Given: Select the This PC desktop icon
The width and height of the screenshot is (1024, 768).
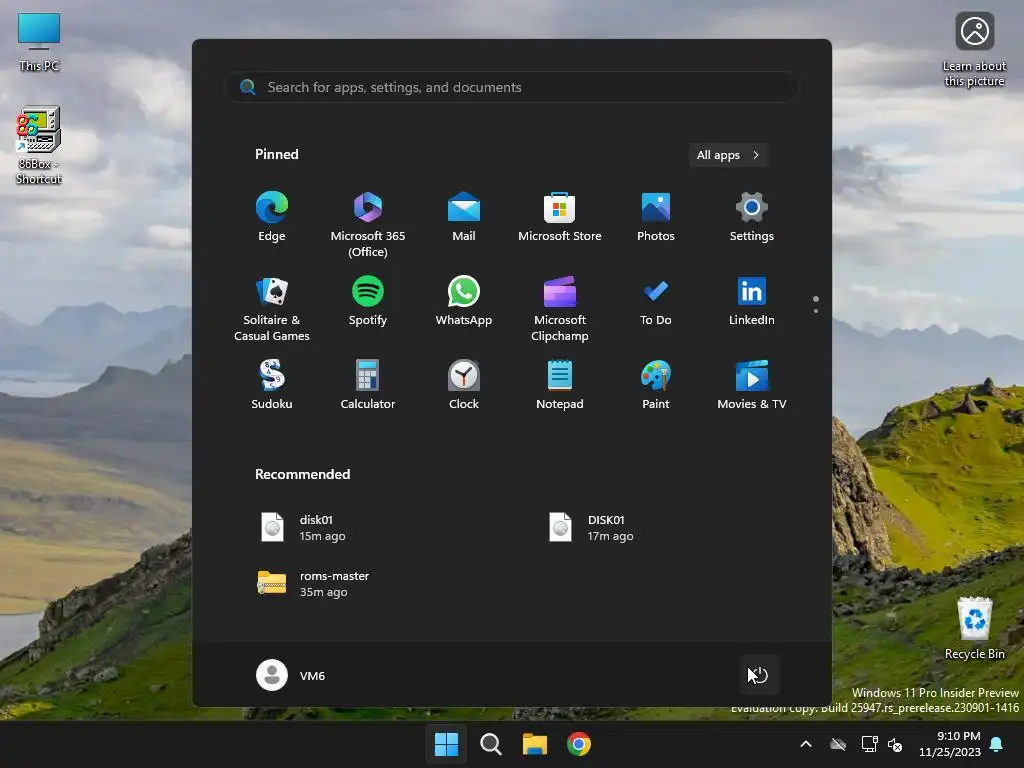Looking at the screenshot, I should pos(39,41).
